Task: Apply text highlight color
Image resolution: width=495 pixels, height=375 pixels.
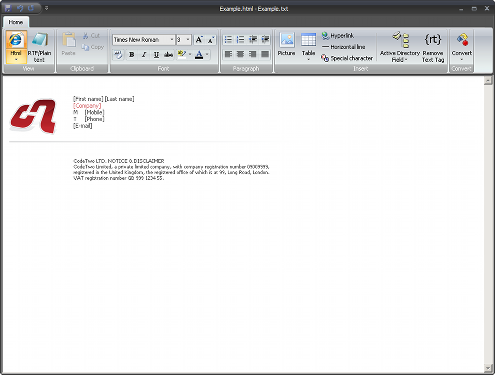Action: tap(182, 54)
